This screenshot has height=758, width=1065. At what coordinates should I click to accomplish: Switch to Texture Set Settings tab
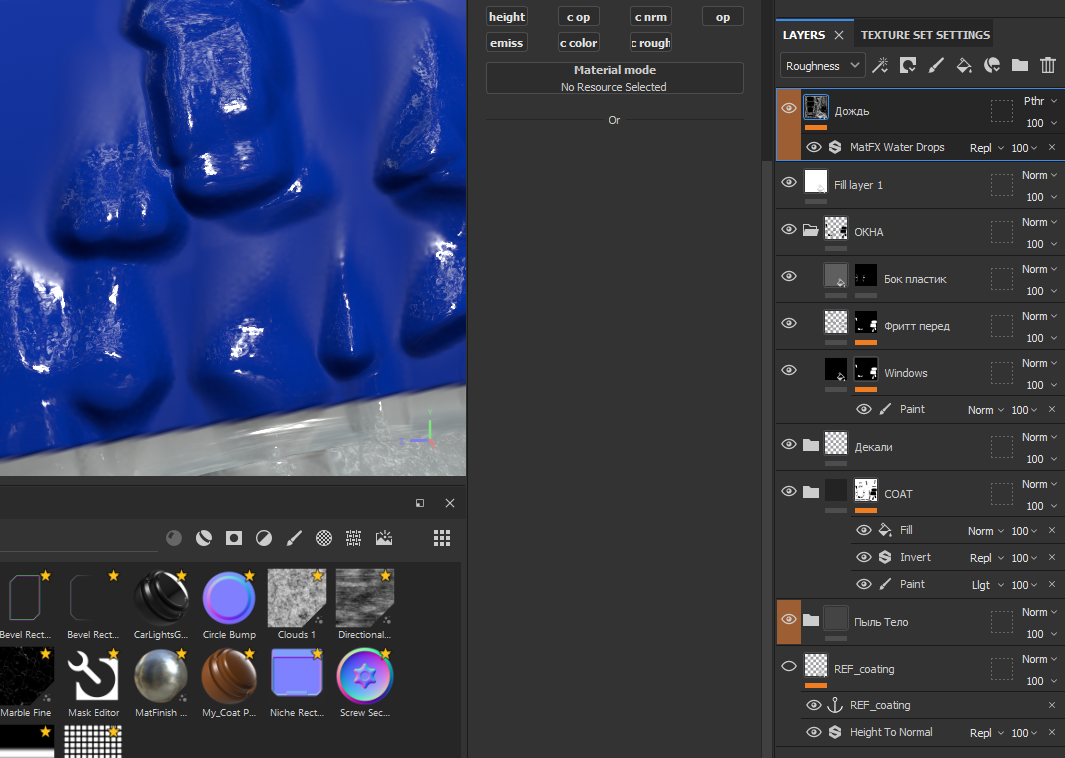pyautogui.click(x=925, y=35)
